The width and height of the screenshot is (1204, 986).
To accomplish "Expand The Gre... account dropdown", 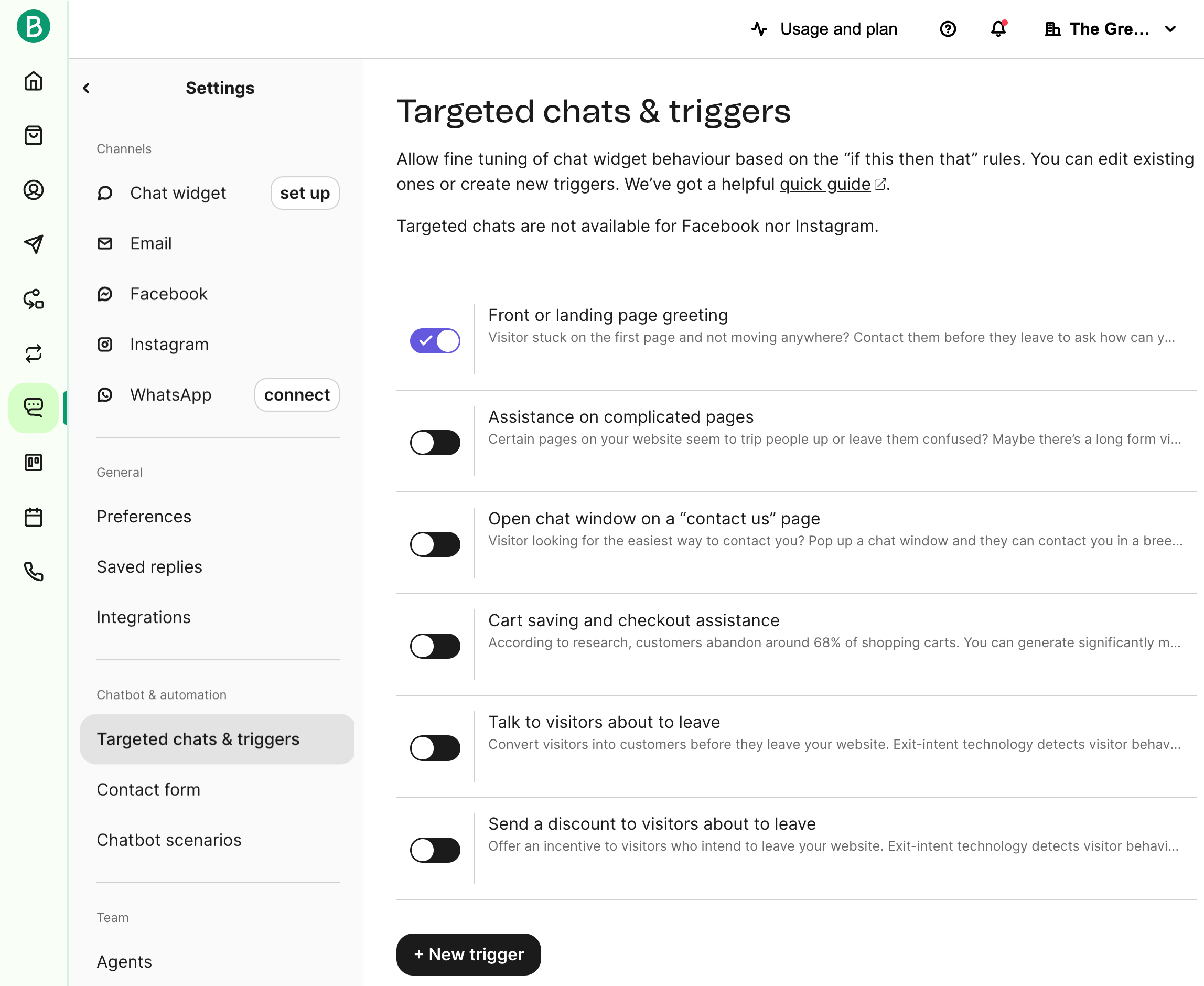I will click(1110, 29).
